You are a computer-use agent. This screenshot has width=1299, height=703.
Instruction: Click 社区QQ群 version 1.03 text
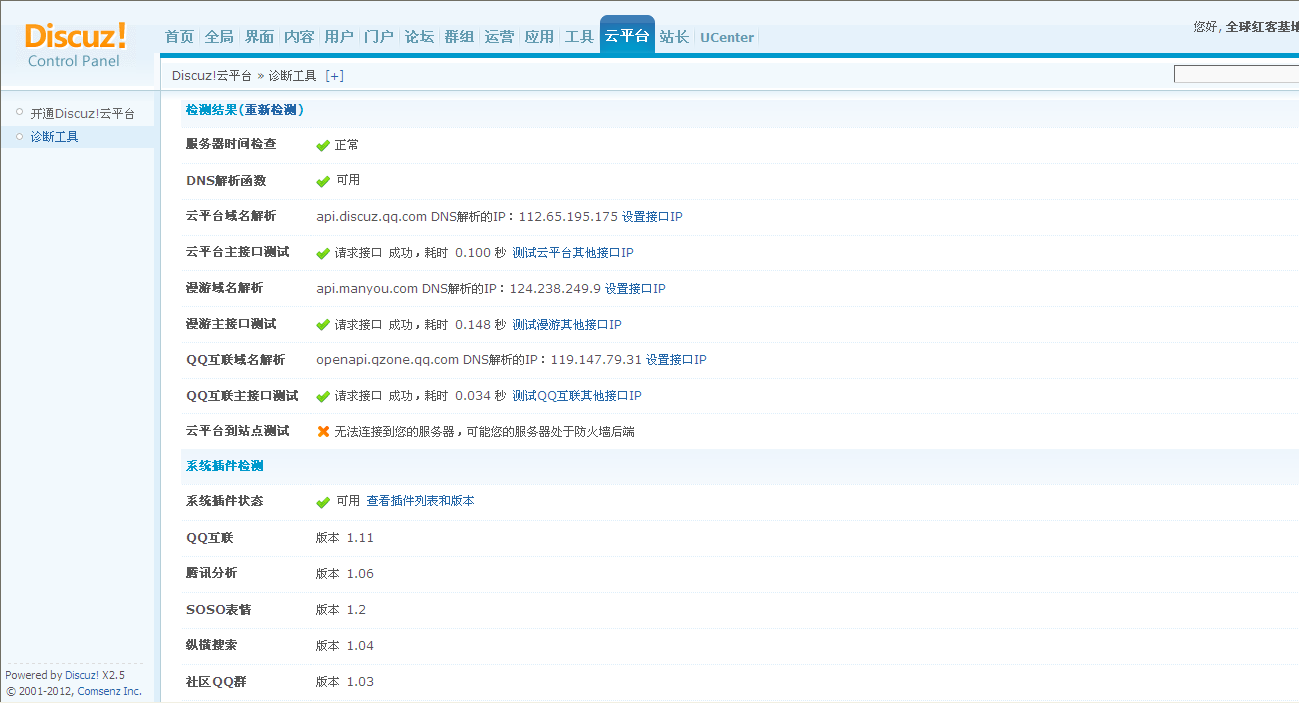345,682
